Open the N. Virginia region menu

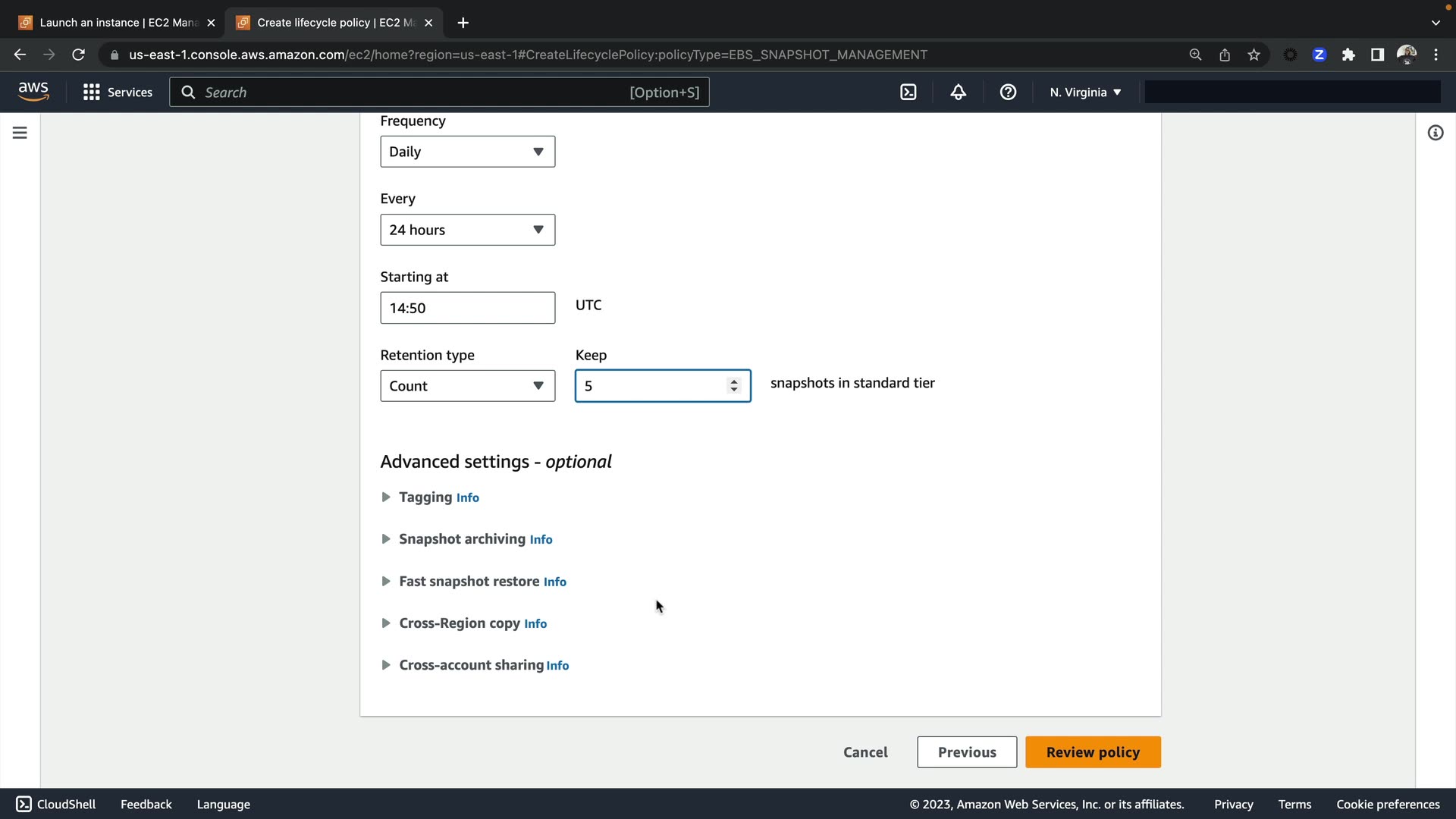click(1084, 92)
